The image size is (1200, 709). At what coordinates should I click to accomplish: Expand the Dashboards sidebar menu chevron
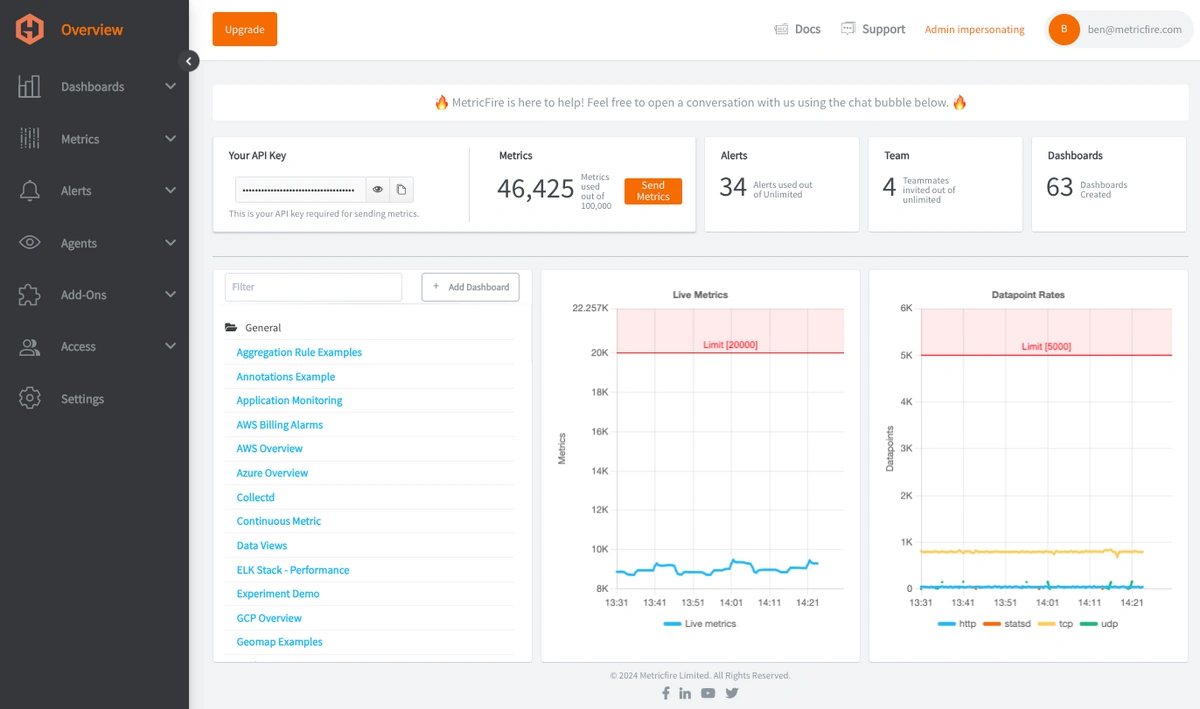coord(170,87)
